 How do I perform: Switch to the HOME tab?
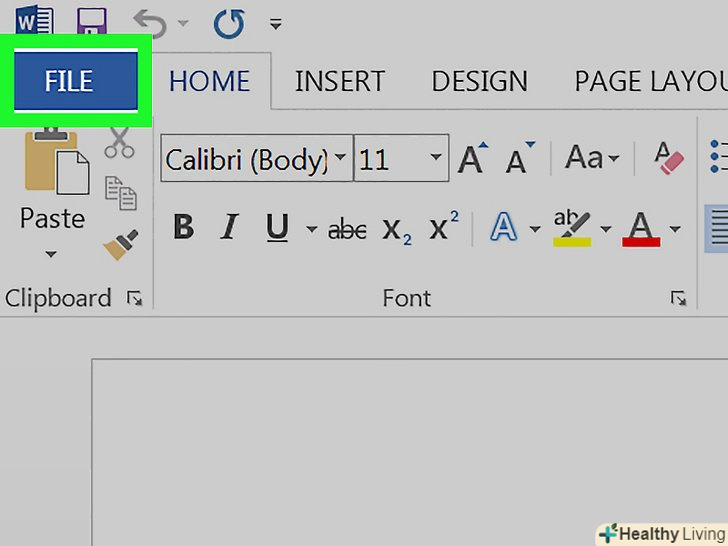click(209, 81)
